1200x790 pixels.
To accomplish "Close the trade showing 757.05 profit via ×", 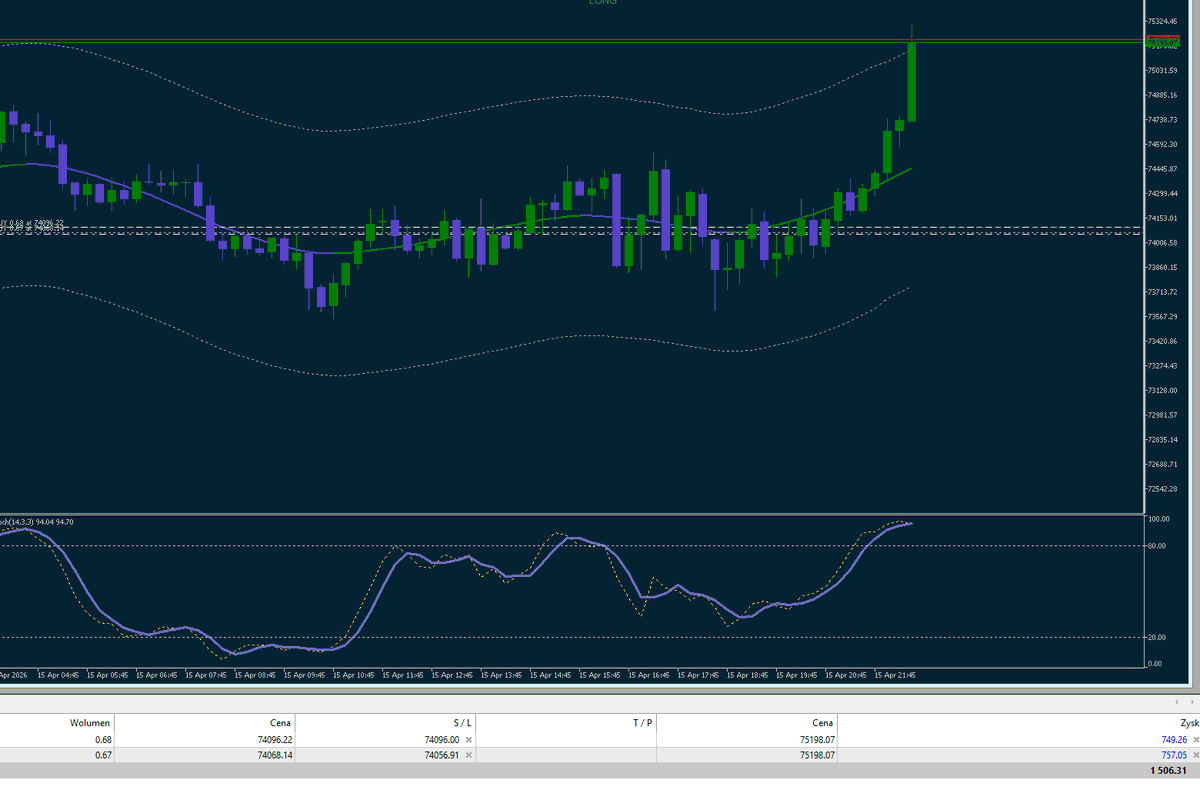I will 1196,755.
